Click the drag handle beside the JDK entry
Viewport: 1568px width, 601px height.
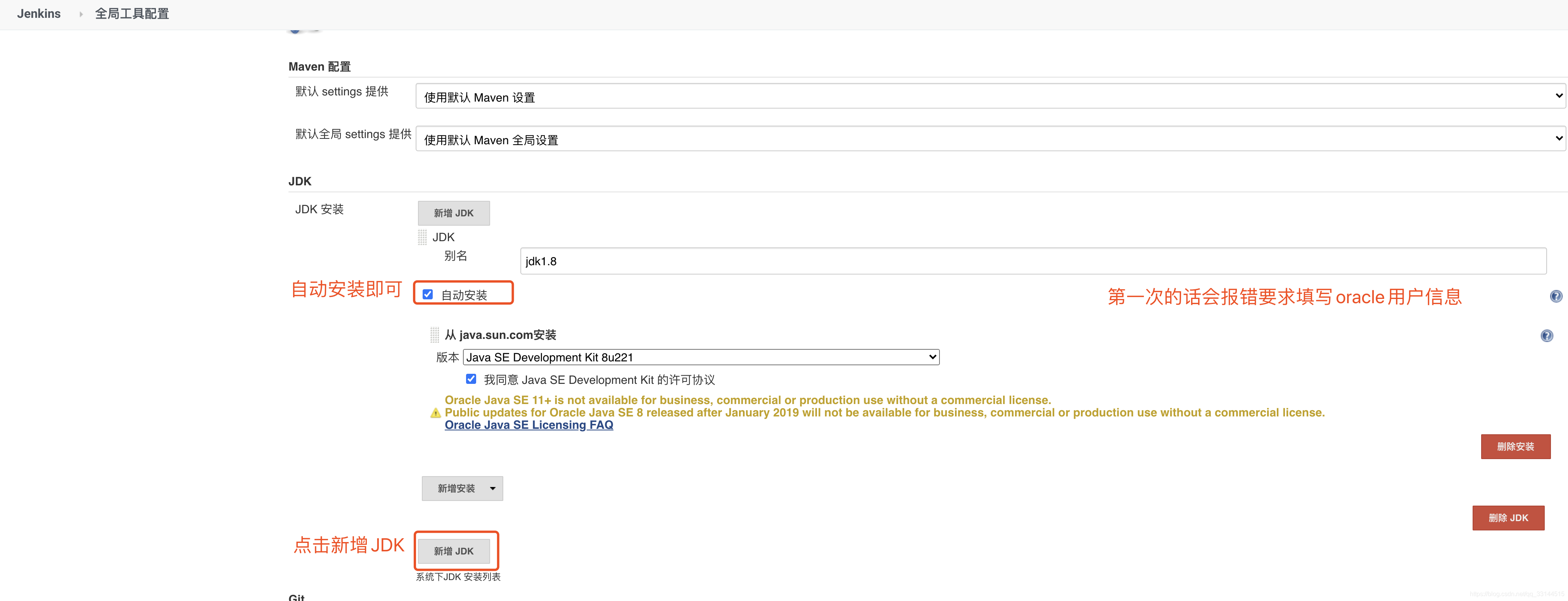[x=422, y=237]
